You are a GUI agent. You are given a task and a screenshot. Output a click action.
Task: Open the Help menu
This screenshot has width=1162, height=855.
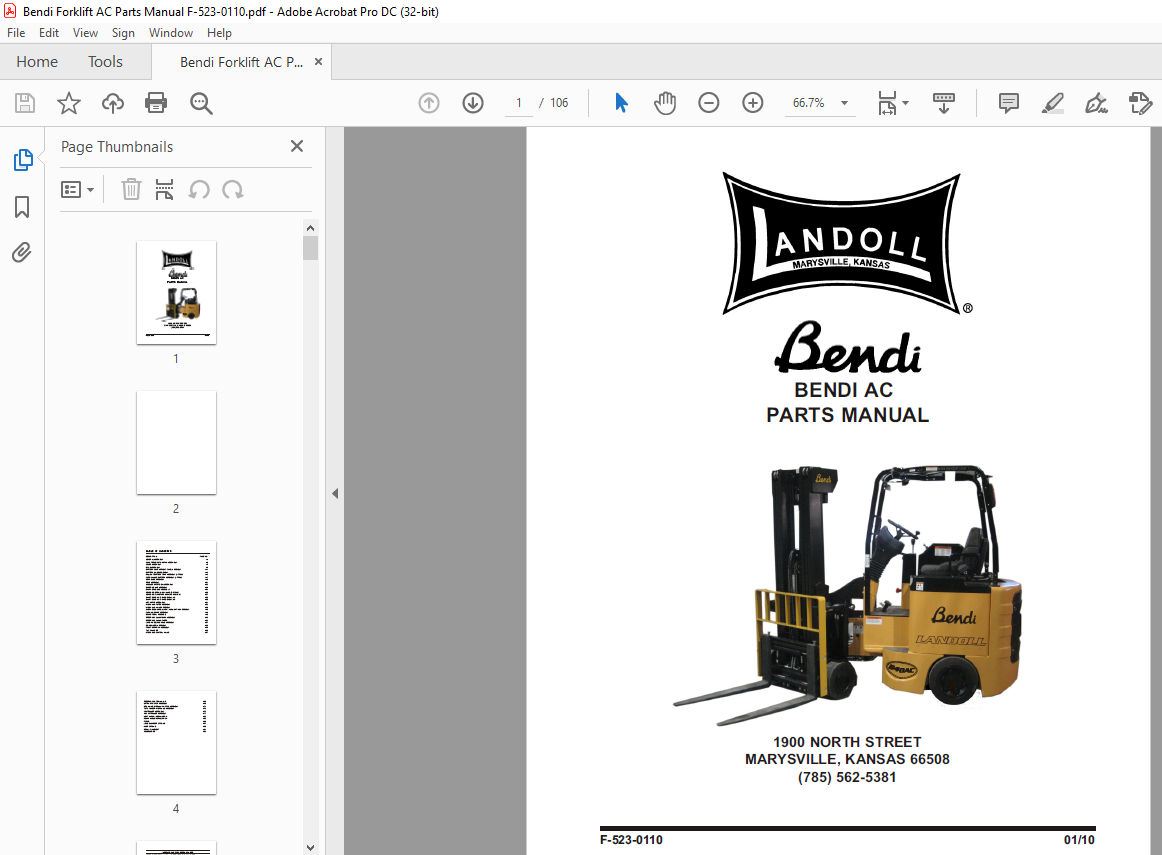(x=219, y=33)
